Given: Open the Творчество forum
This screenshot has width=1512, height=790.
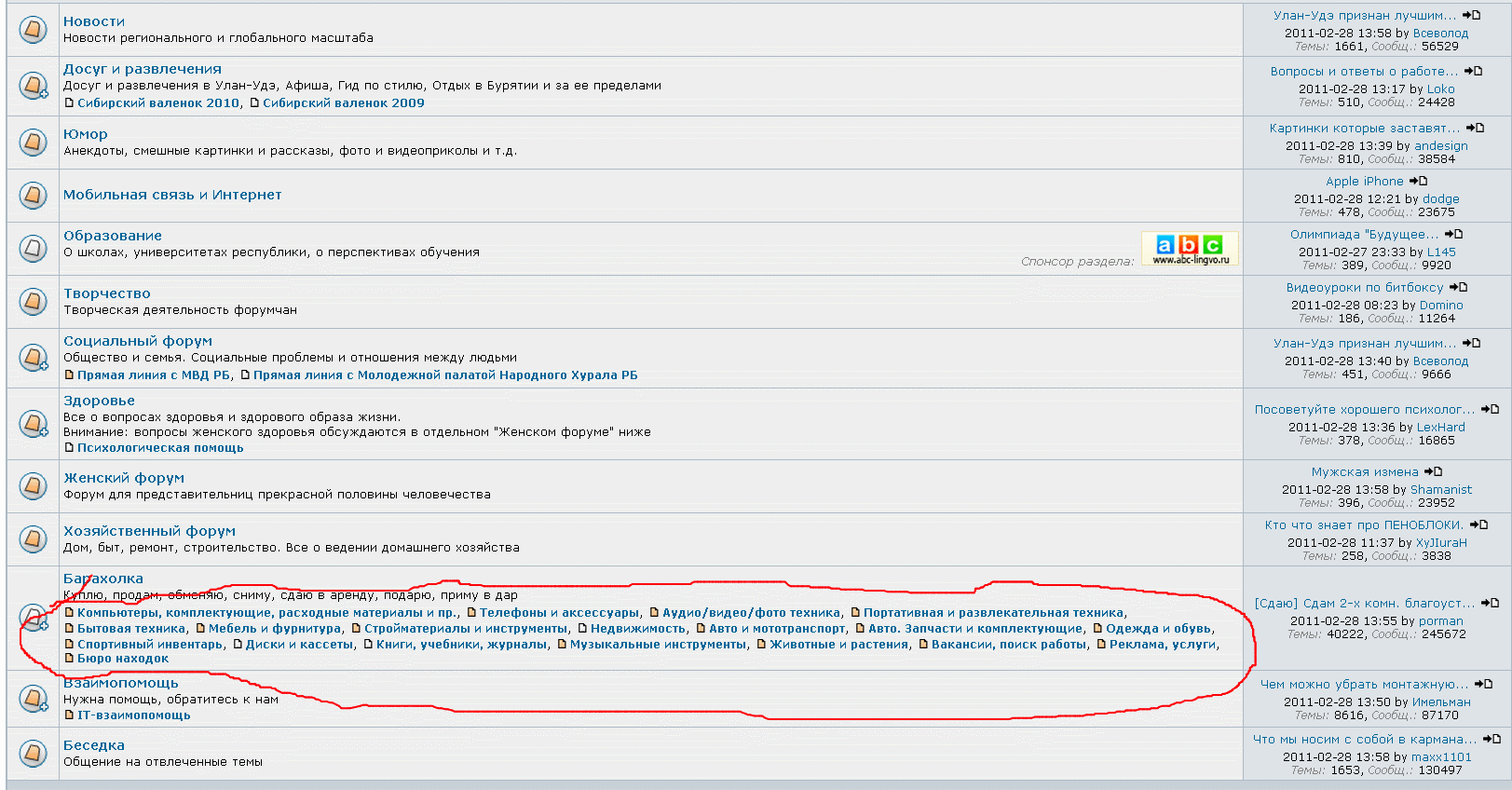Looking at the screenshot, I should point(107,293).
